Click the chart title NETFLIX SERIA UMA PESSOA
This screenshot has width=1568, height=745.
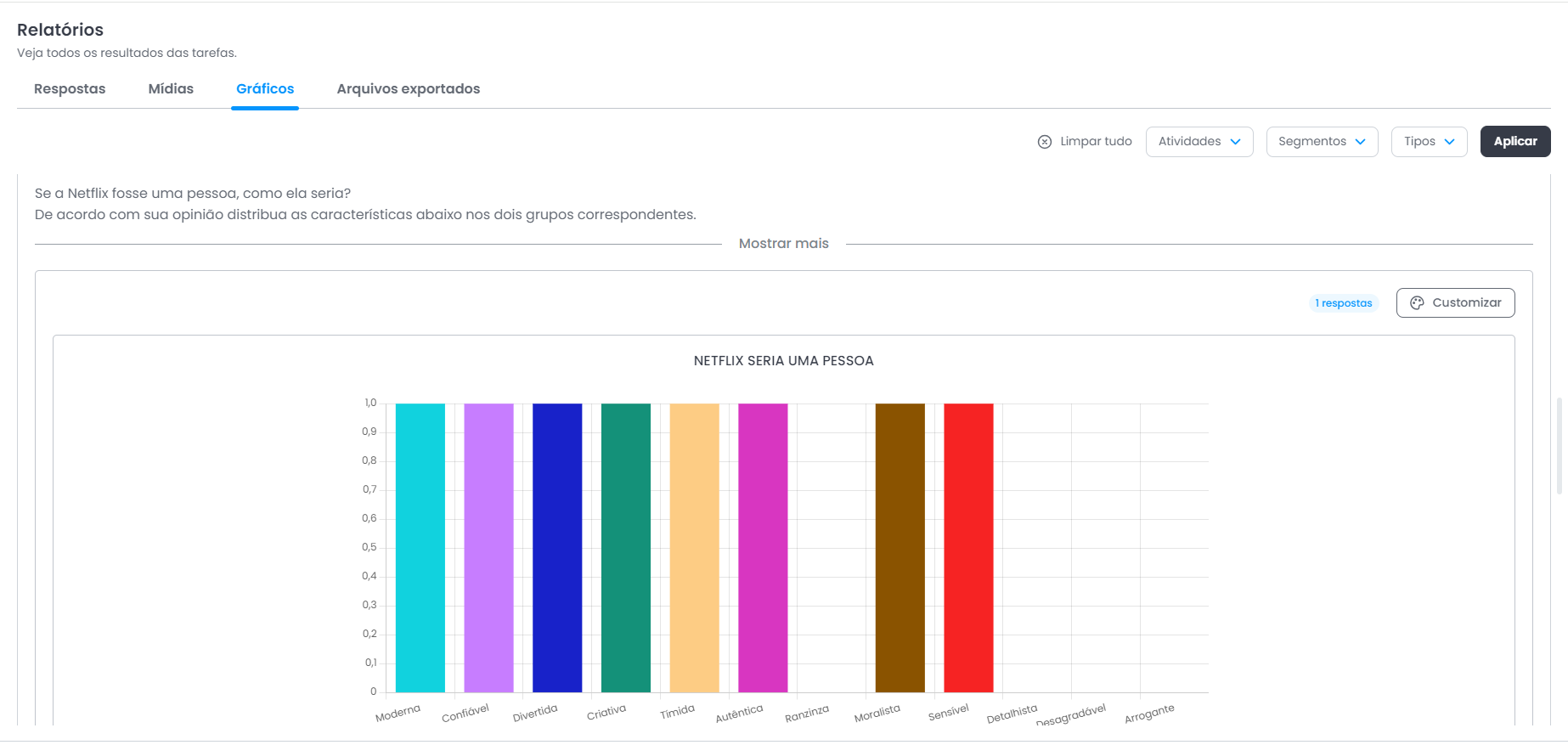[x=783, y=361]
